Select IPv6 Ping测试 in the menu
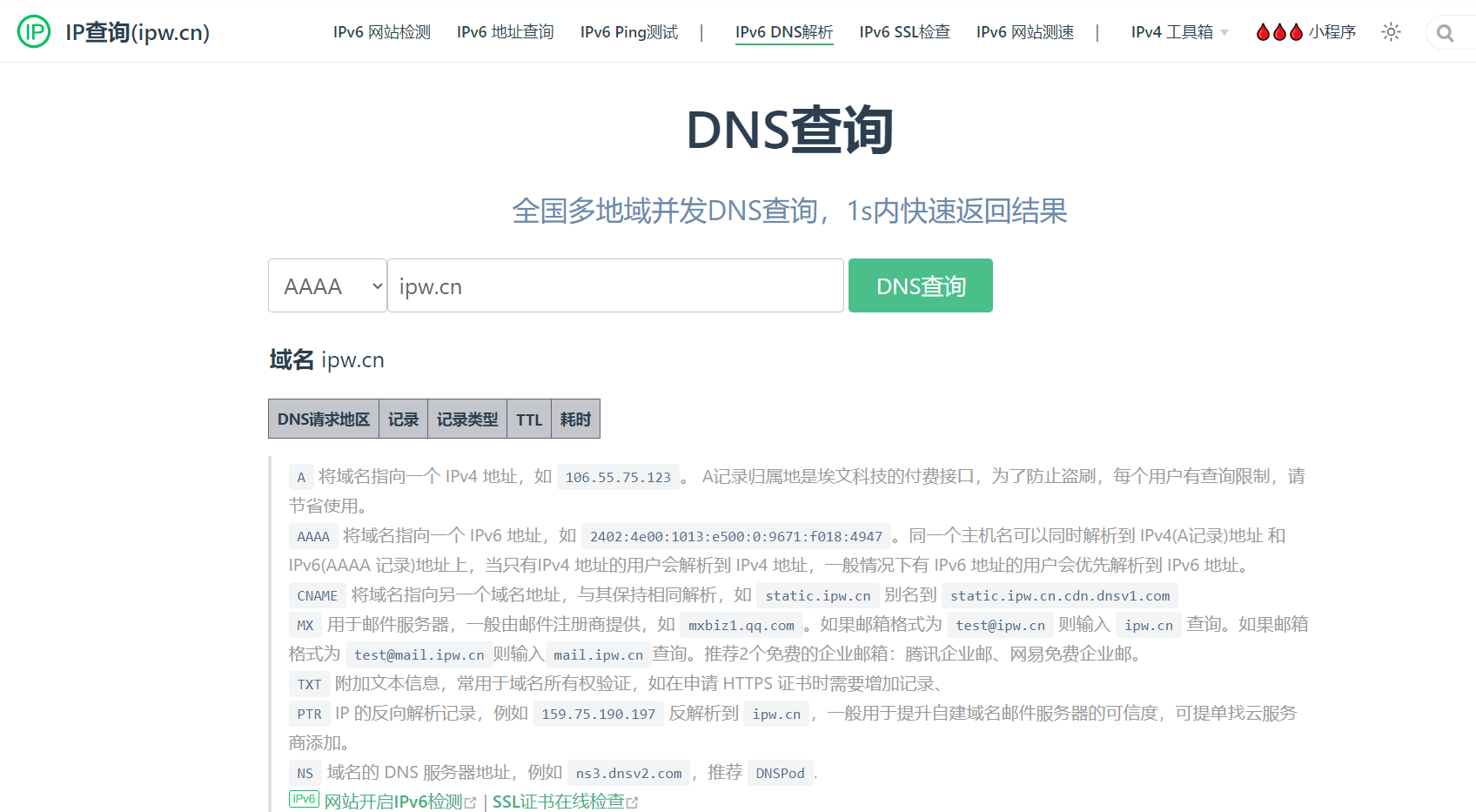This screenshot has height=812, width=1476. [628, 31]
